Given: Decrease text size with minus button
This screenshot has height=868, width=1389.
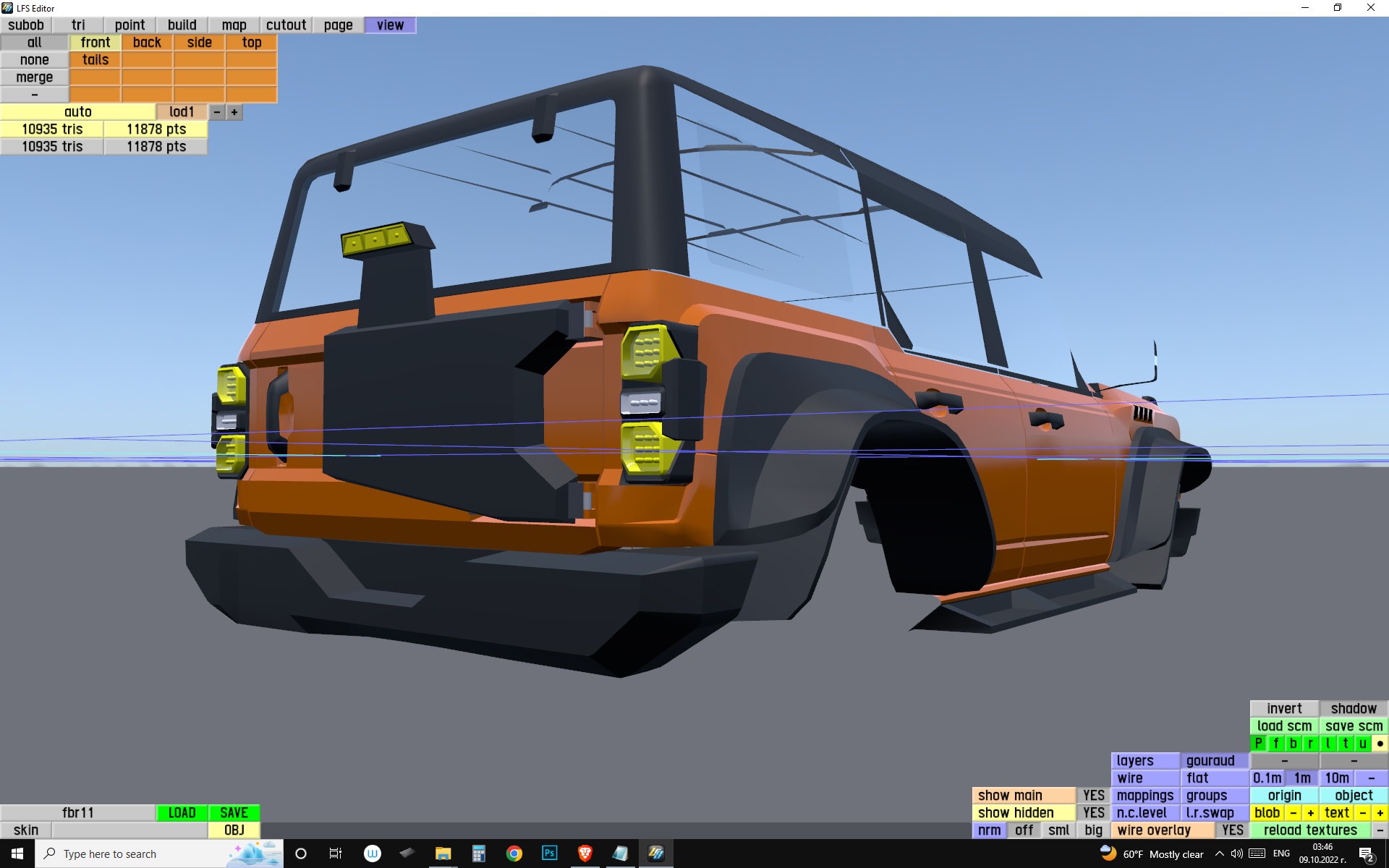Looking at the screenshot, I should point(1363,813).
